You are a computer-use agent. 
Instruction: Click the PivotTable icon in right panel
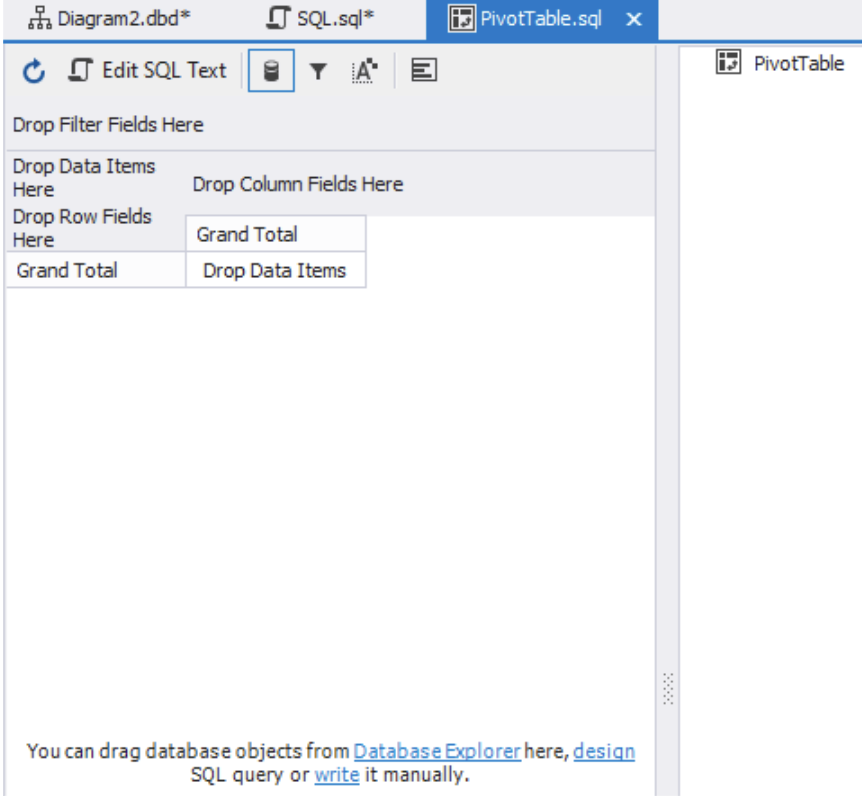[x=728, y=63]
